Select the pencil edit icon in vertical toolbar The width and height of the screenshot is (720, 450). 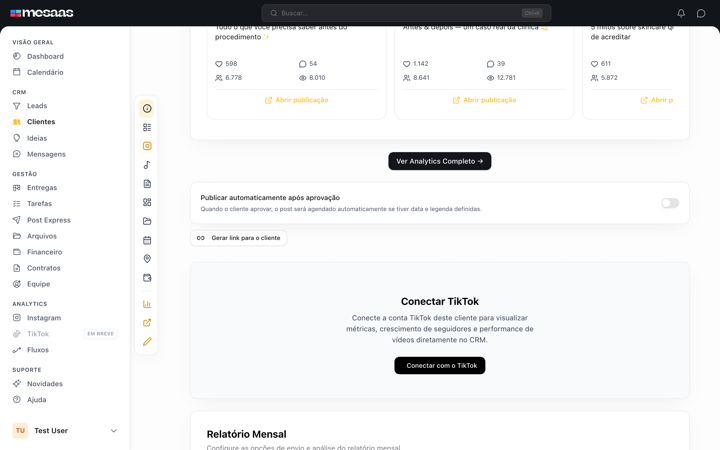(x=147, y=342)
